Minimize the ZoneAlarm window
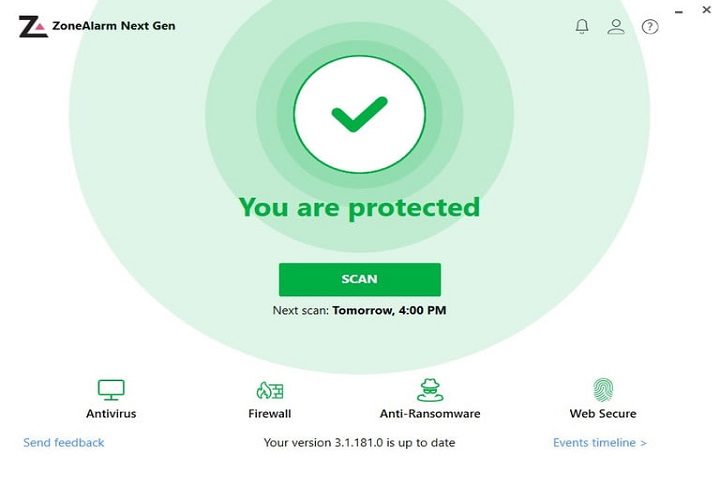 tap(679, 11)
